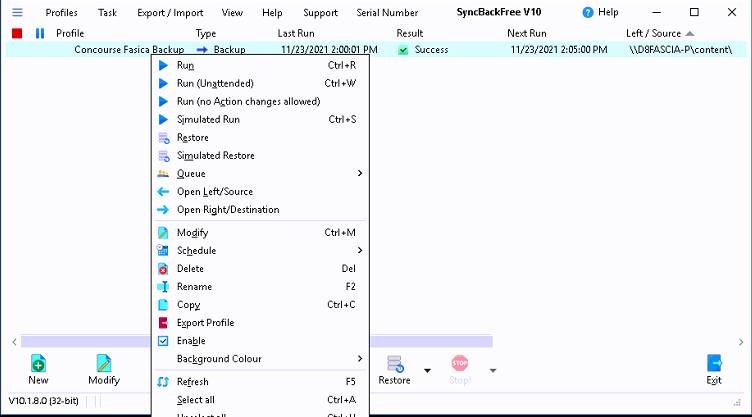Select Simulated Run from context menu
Screen dimensions: 752x417
(208, 120)
